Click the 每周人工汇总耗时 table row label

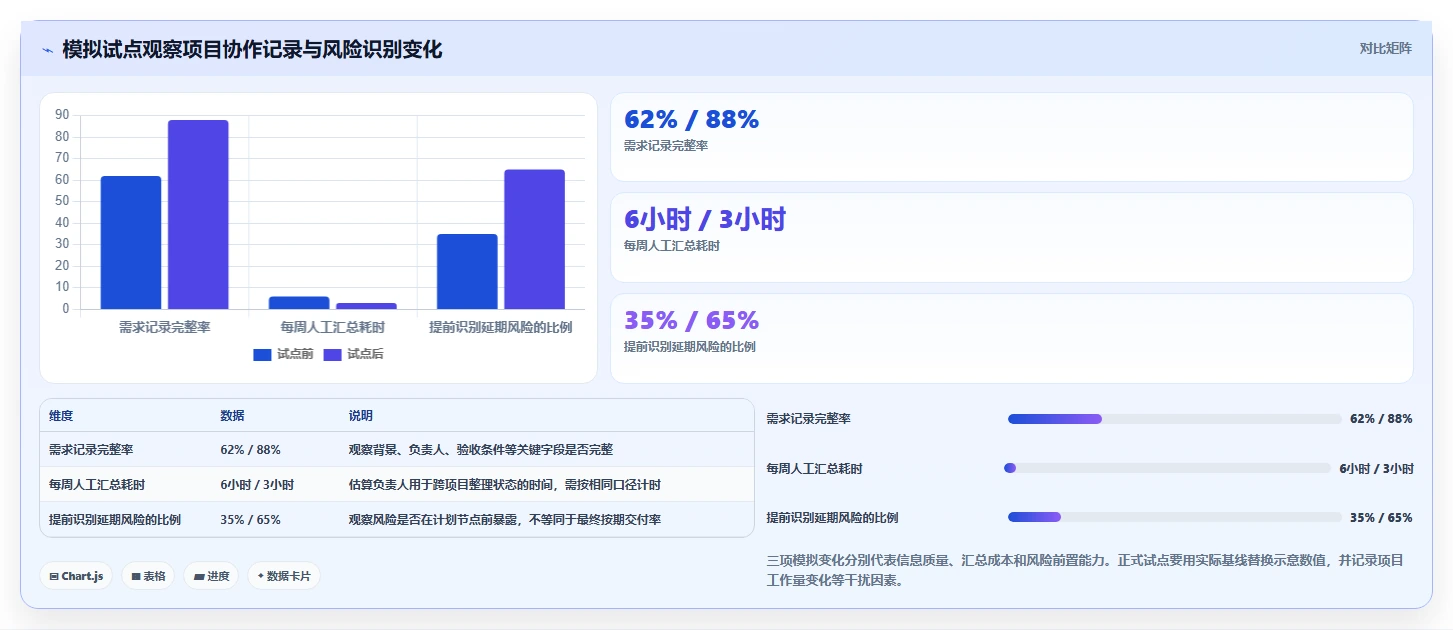point(97,485)
